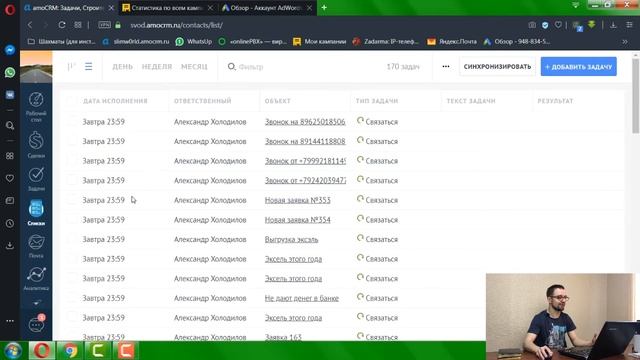Open the Списки section in sidebar

[x=36, y=212]
